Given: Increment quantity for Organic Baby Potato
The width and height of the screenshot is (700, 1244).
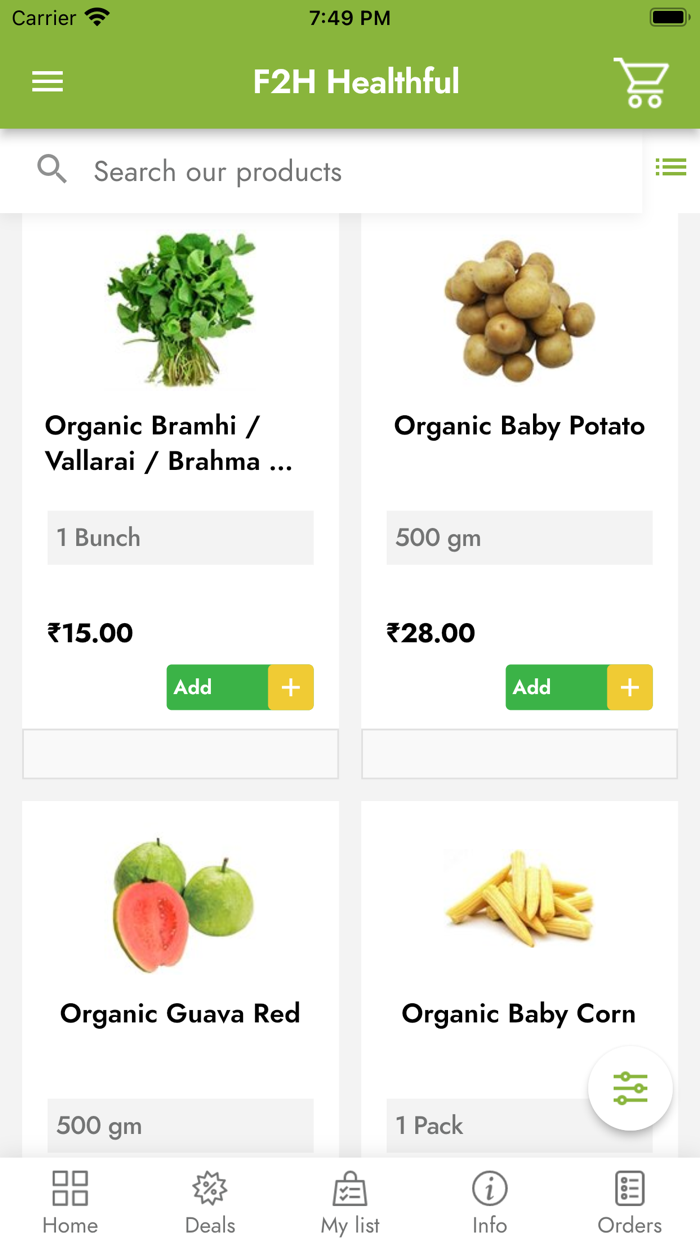Looking at the screenshot, I should coord(630,687).
